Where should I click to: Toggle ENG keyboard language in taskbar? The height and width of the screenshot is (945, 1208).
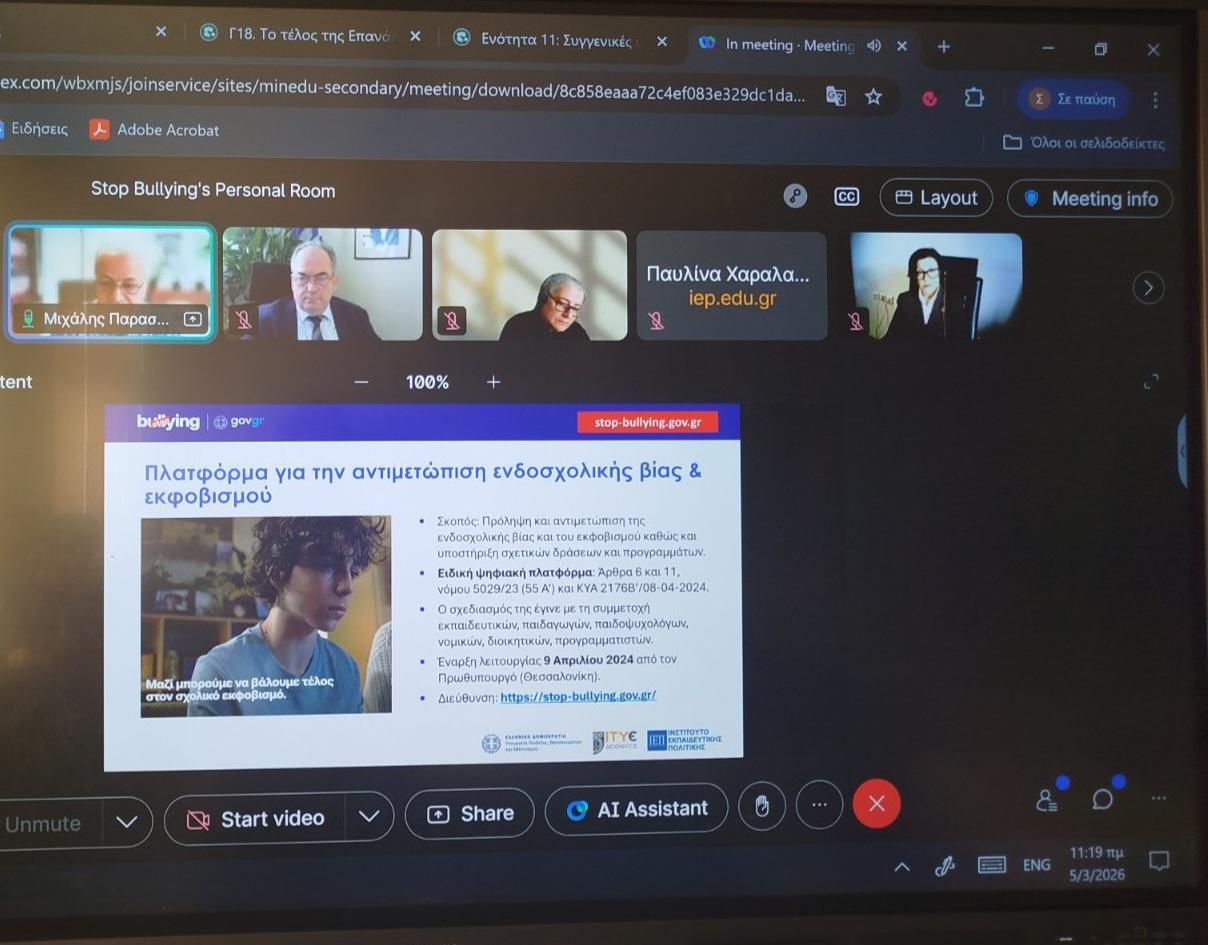pos(1036,865)
